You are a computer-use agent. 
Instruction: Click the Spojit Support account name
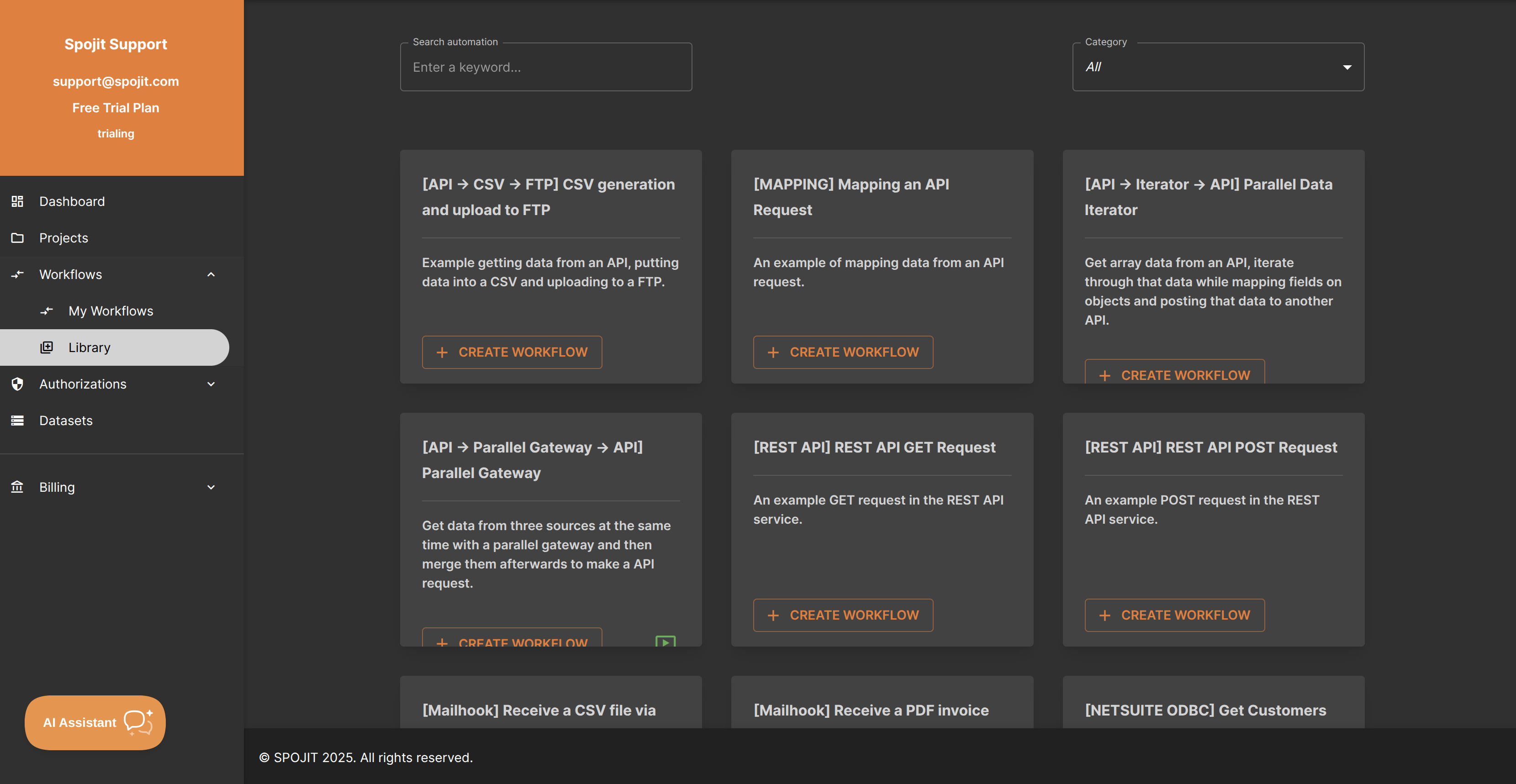(x=116, y=44)
